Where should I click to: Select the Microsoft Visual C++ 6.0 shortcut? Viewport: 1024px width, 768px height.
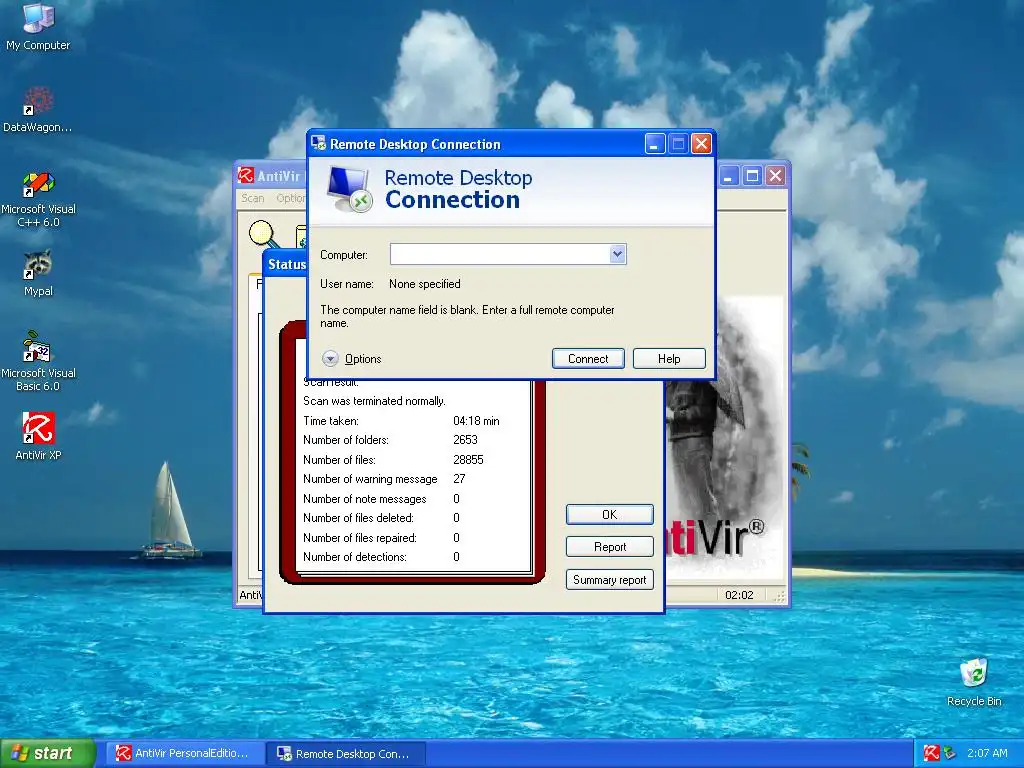(38, 199)
